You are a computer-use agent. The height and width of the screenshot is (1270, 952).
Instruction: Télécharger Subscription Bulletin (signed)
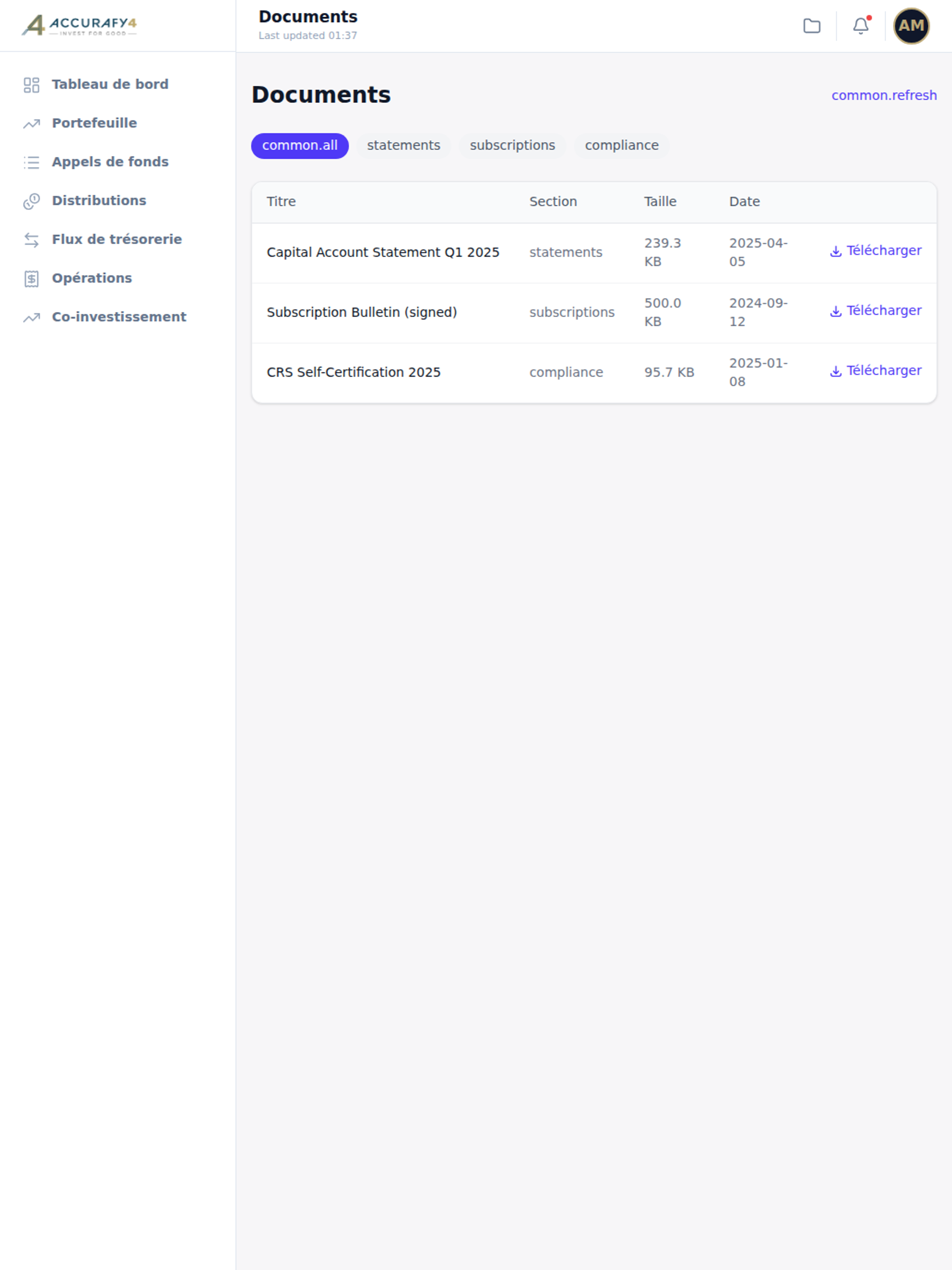point(876,311)
